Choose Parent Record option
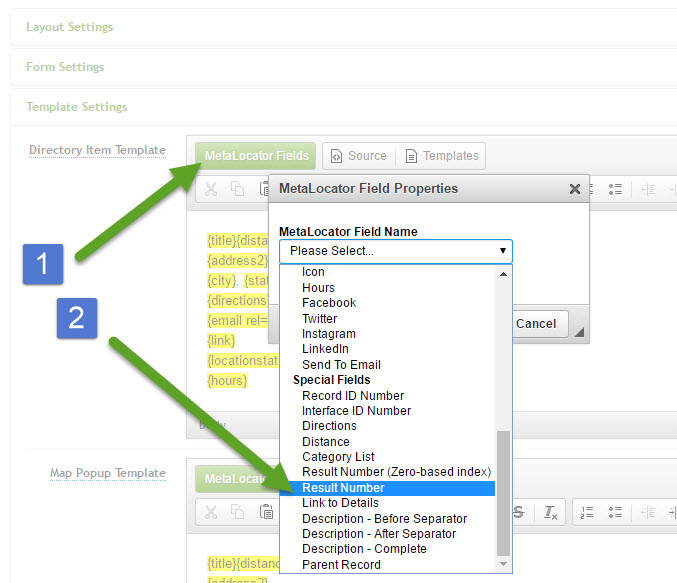The height and width of the screenshot is (583, 677). pos(341,565)
